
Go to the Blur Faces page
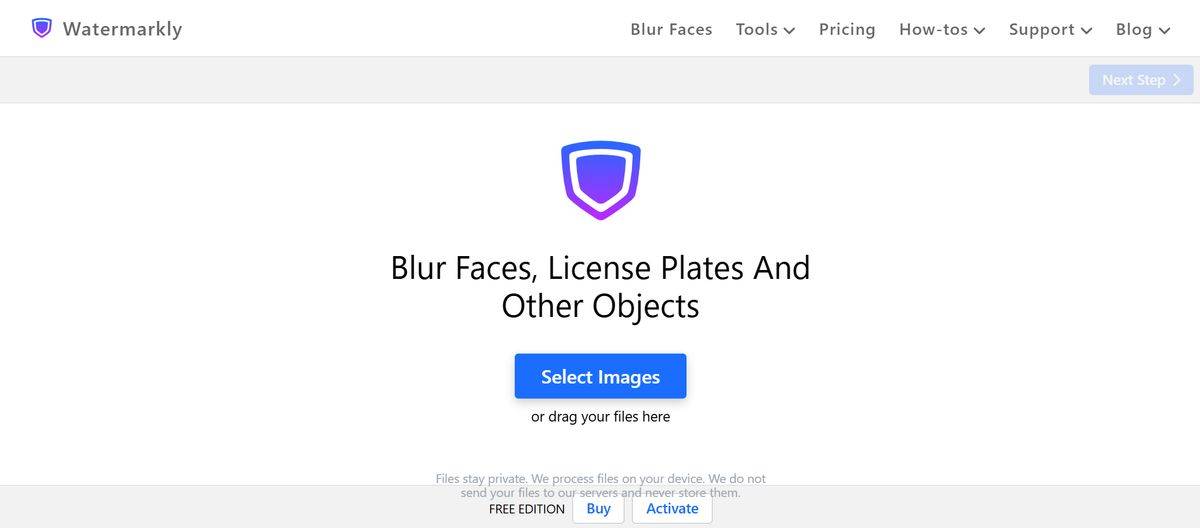coord(671,30)
